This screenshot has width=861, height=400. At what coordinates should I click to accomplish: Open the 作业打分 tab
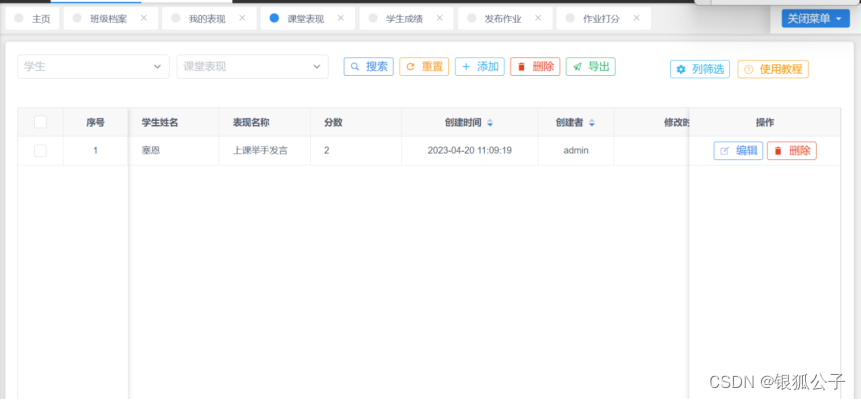point(601,19)
